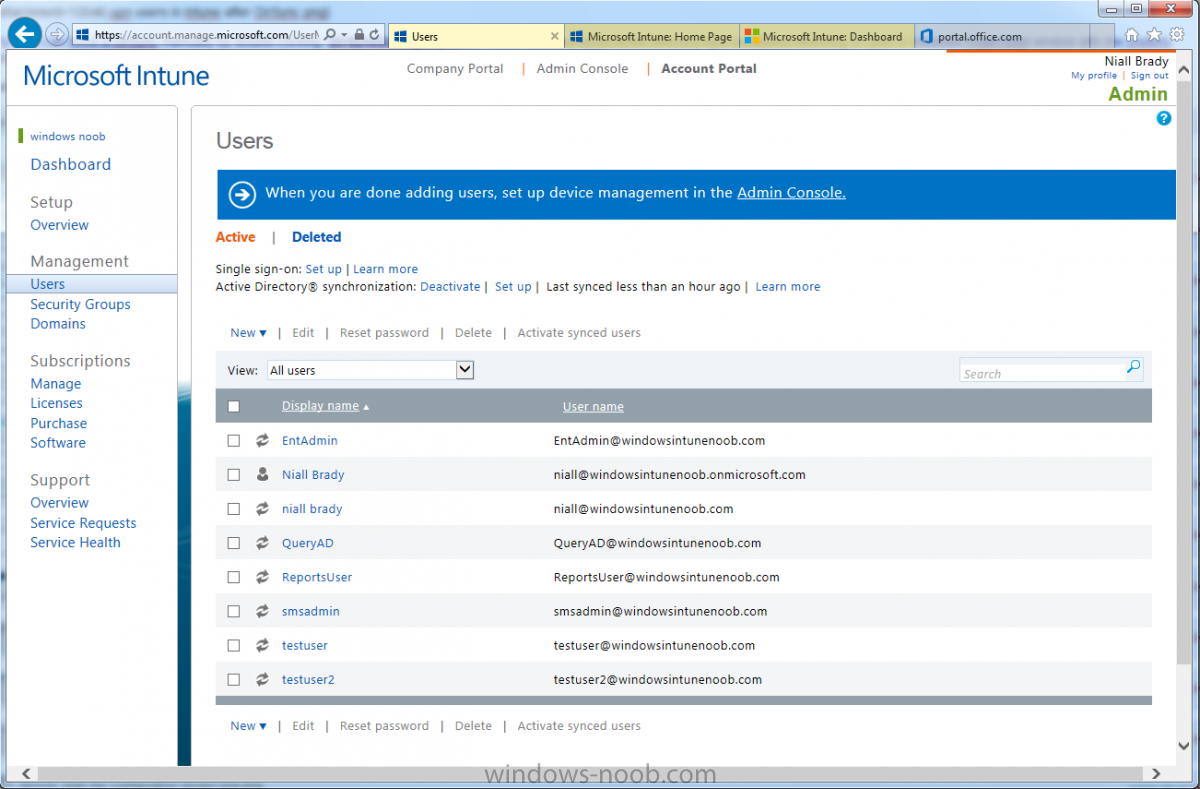Tick the testuser row checkbox
The image size is (1200, 789).
click(234, 645)
